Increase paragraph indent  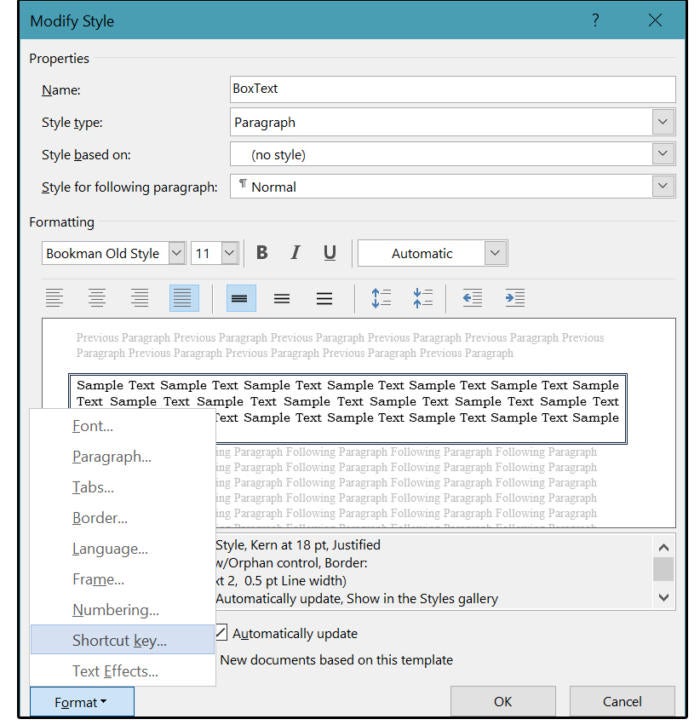(515, 298)
